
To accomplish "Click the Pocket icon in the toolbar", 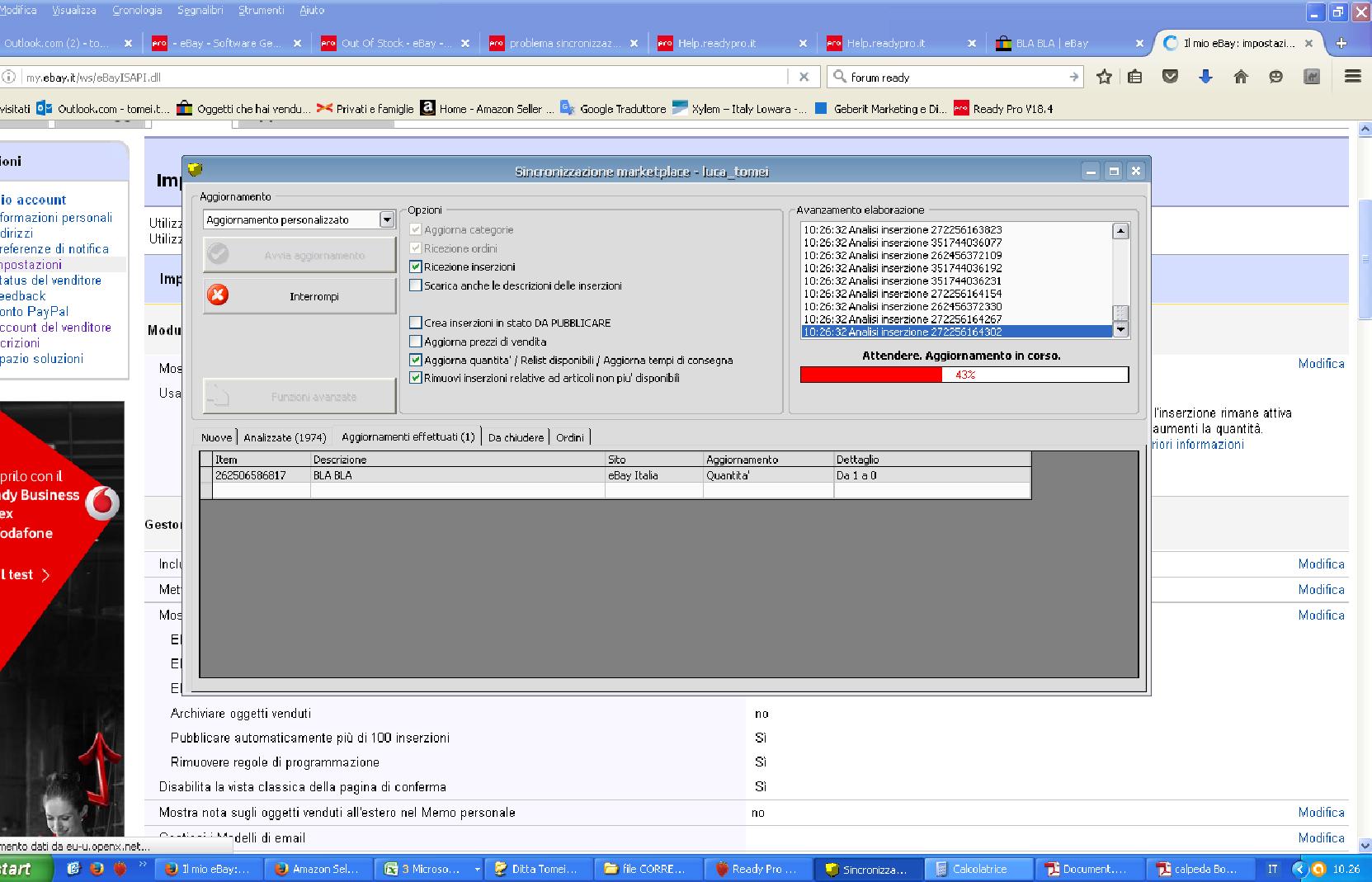I will point(1170,77).
